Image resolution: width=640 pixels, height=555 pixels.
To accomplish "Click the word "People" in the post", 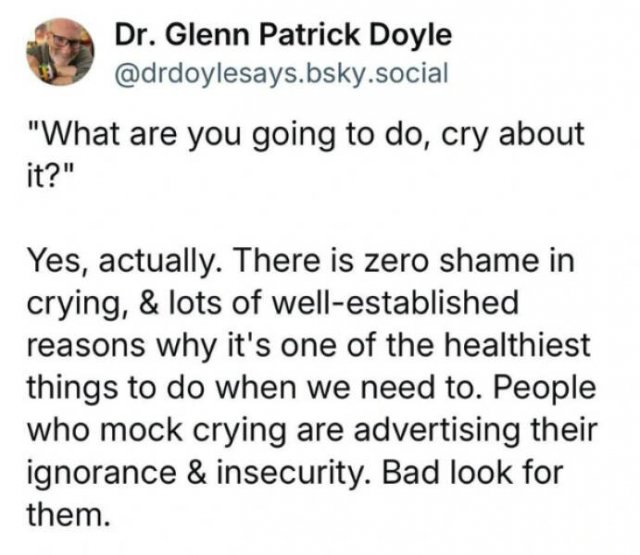I will coord(545,389).
